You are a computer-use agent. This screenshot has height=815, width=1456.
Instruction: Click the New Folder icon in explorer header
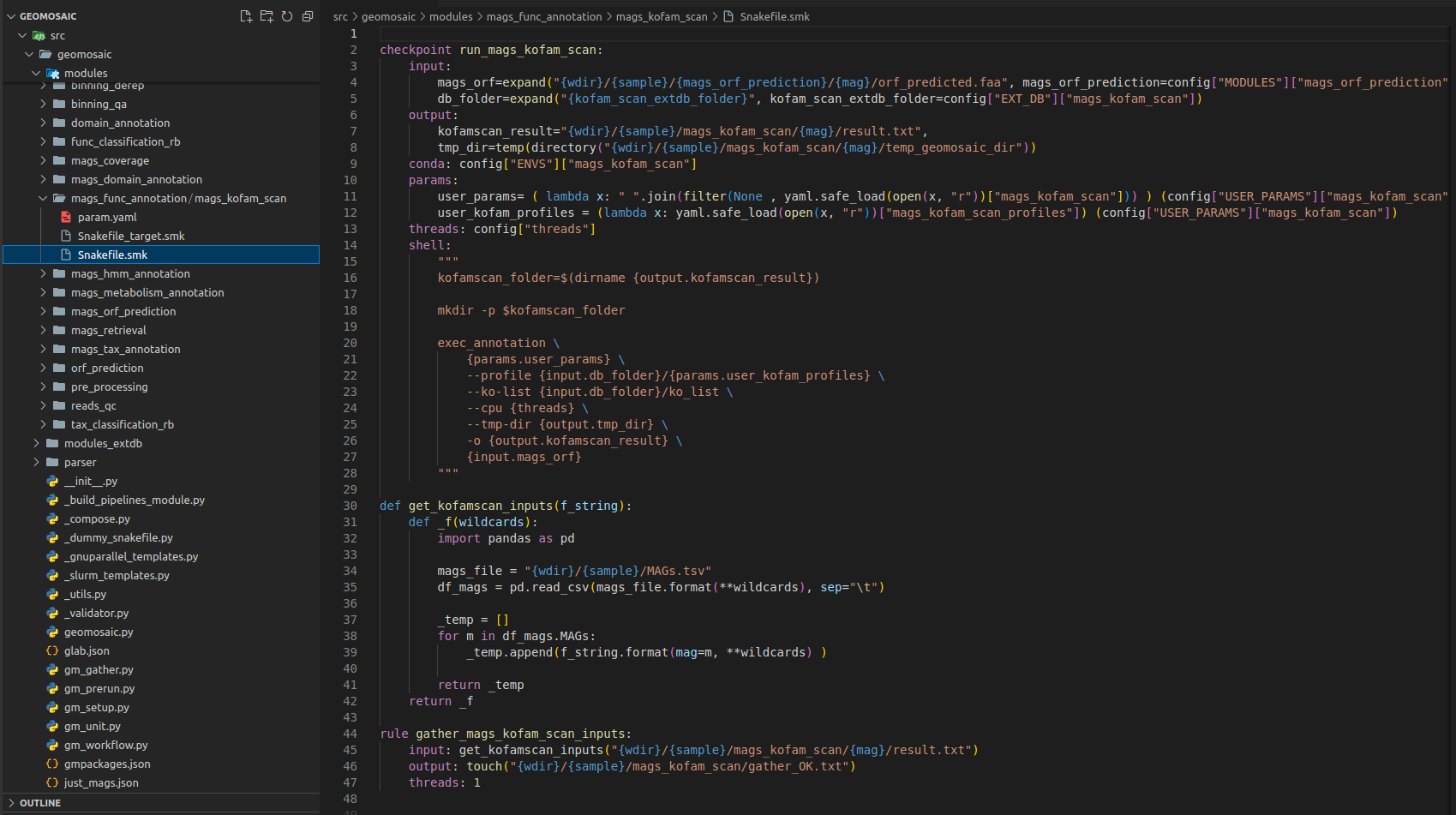click(267, 16)
